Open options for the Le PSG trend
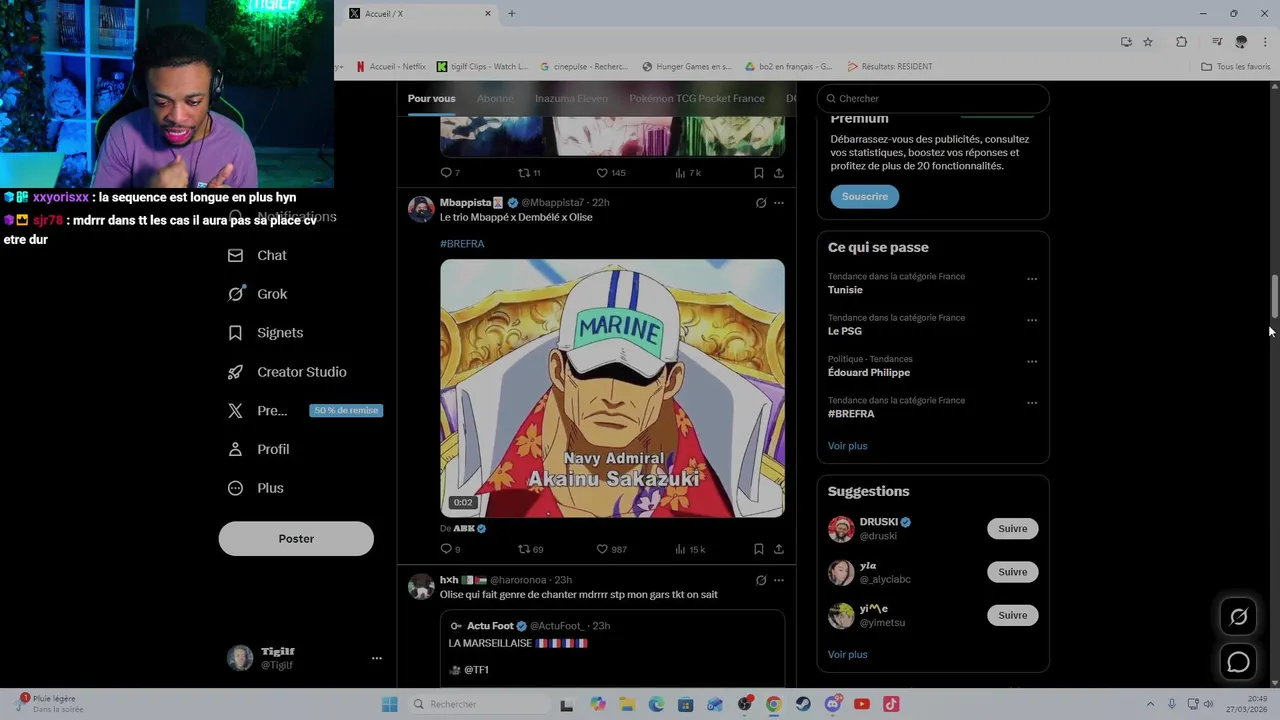1280x720 pixels. [1032, 320]
